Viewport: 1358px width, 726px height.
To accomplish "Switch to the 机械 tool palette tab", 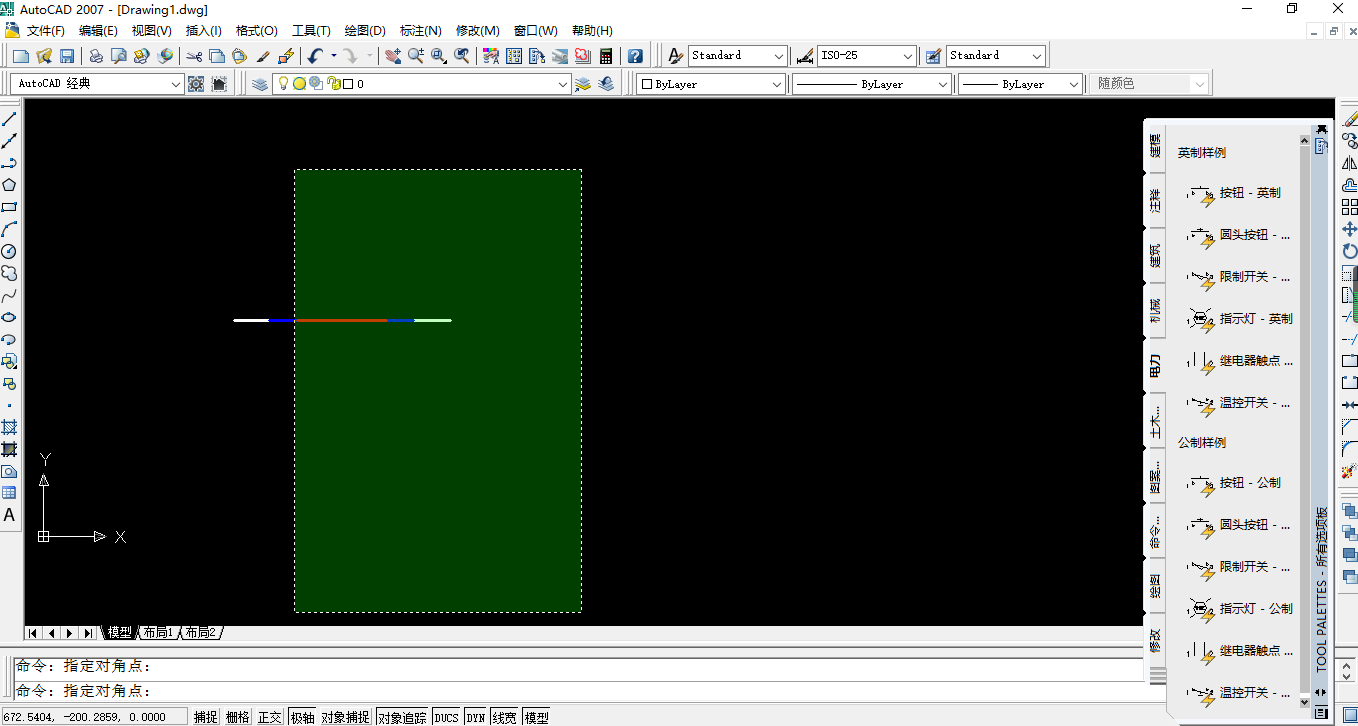I will click(1155, 310).
